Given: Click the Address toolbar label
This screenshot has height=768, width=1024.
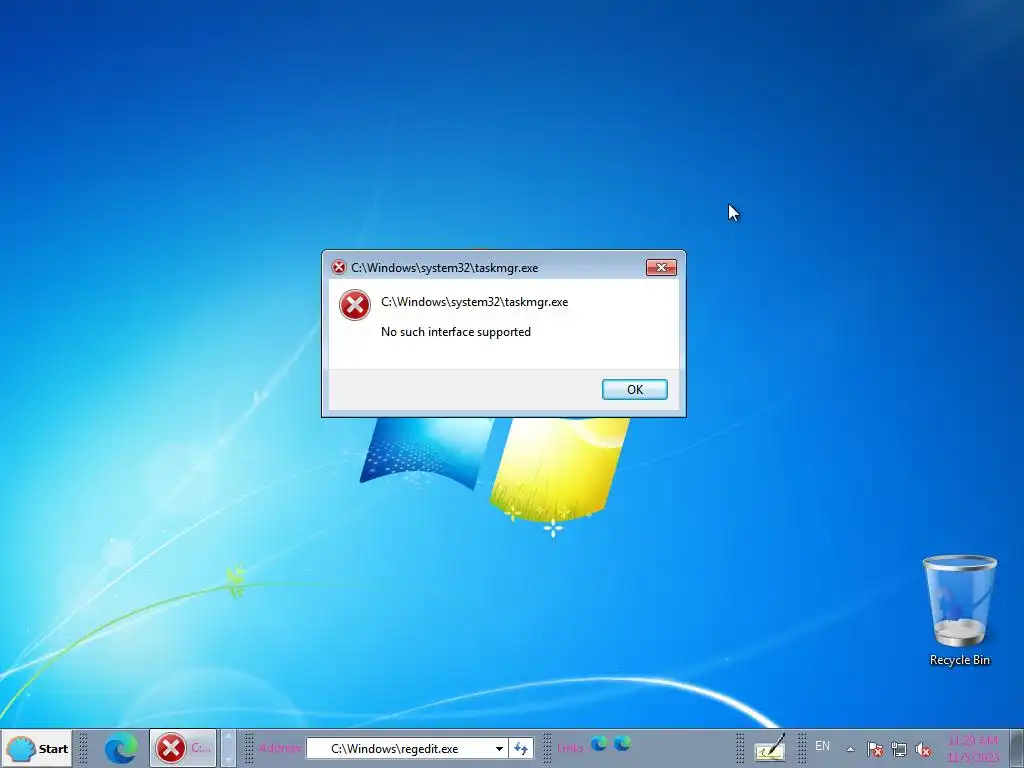Looking at the screenshot, I should (x=280, y=748).
